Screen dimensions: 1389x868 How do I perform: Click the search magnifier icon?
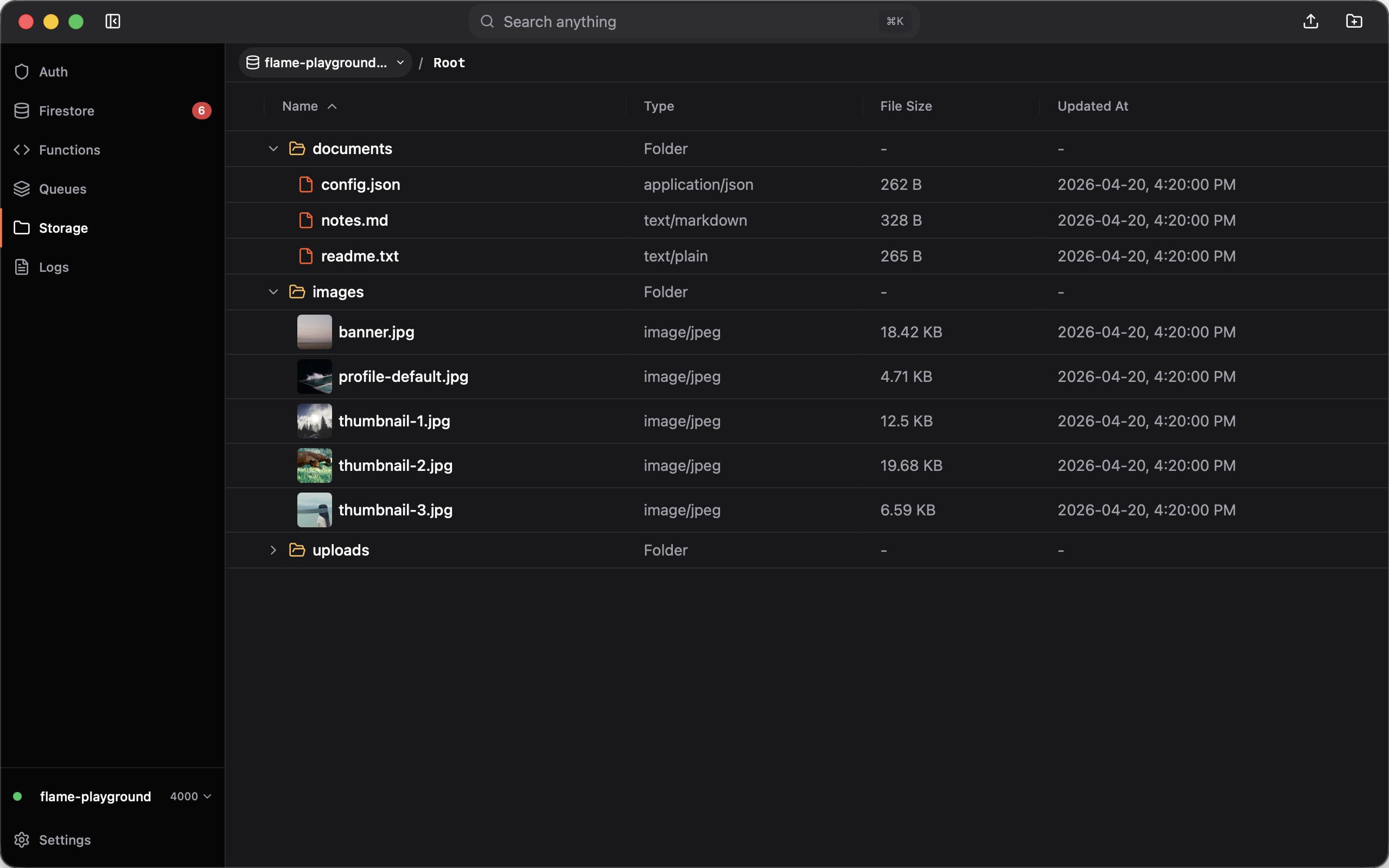[487, 22]
